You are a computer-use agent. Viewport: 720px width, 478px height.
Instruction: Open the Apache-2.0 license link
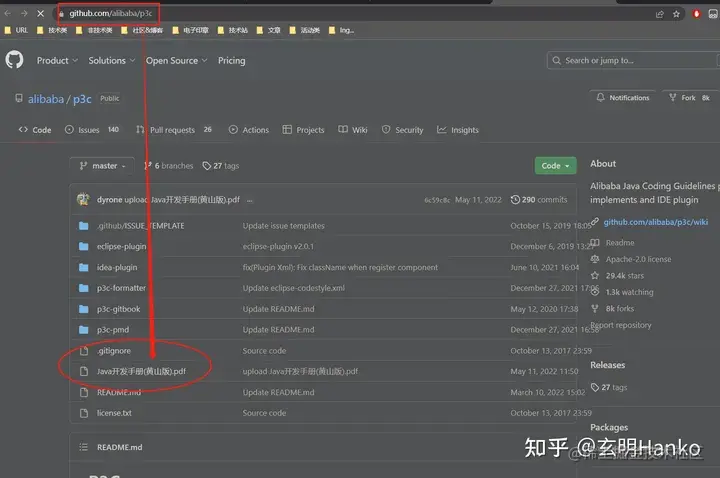click(631, 259)
